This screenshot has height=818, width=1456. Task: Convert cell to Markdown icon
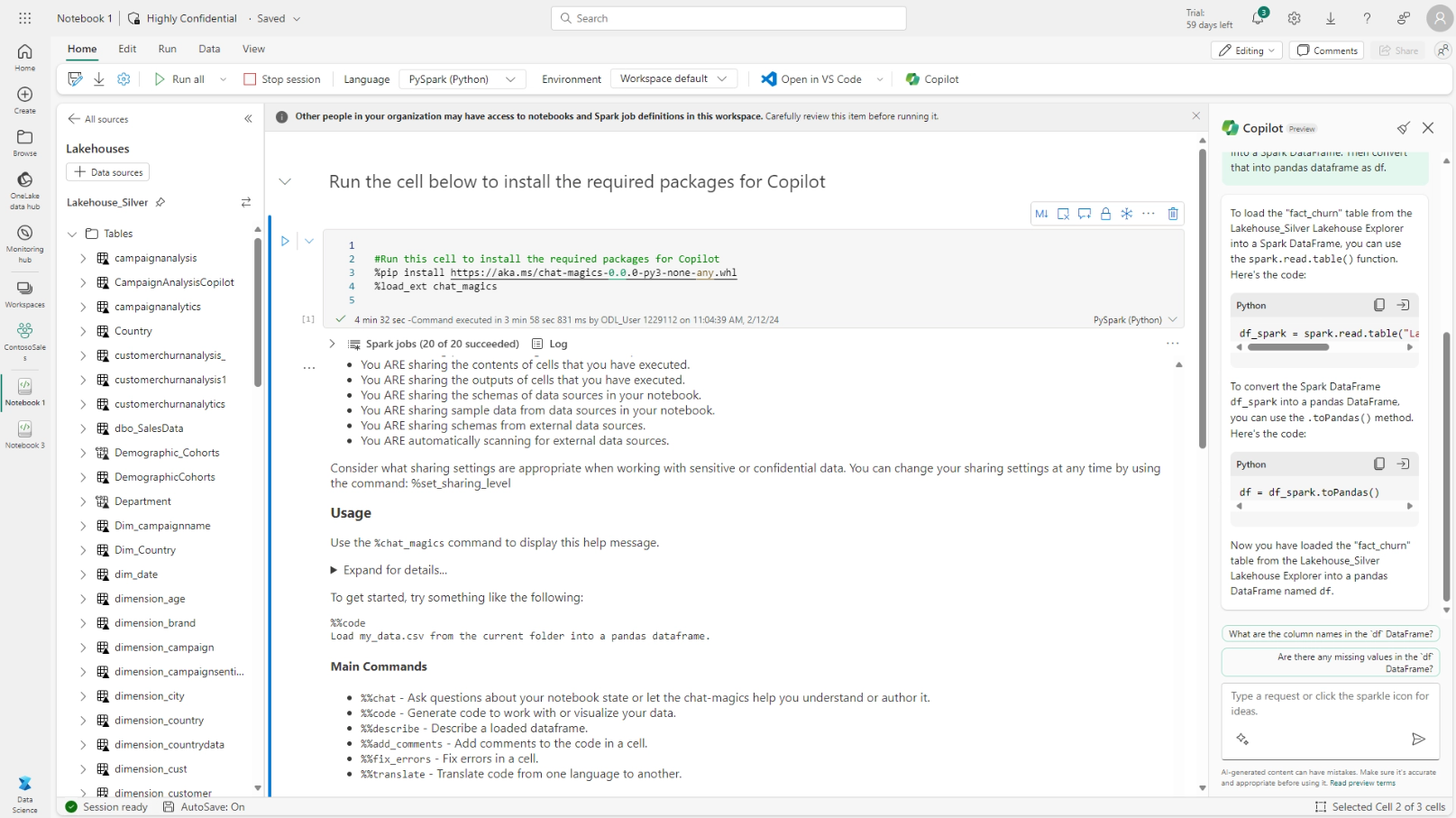[x=1041, y=214]
